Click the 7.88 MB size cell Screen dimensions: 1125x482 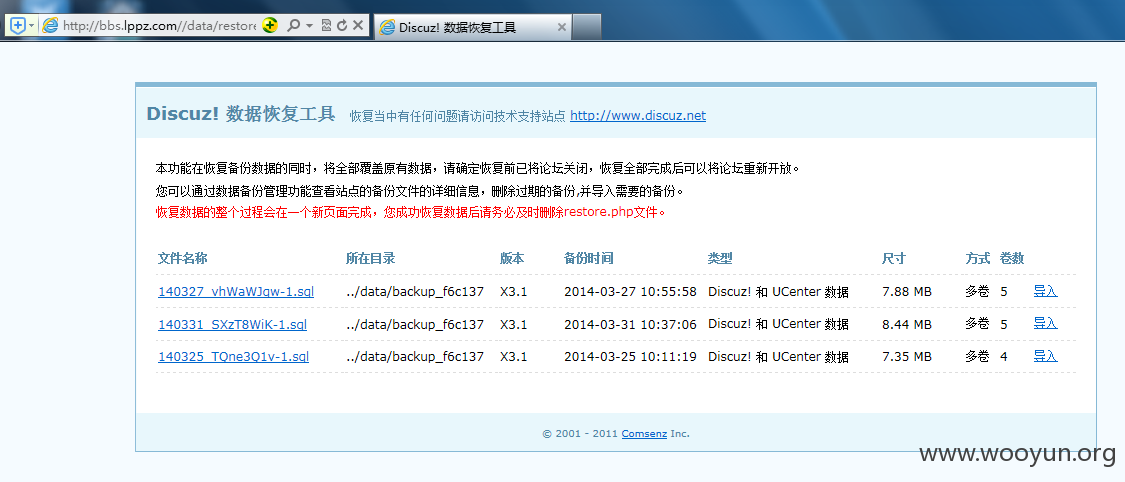click(907, 292)
